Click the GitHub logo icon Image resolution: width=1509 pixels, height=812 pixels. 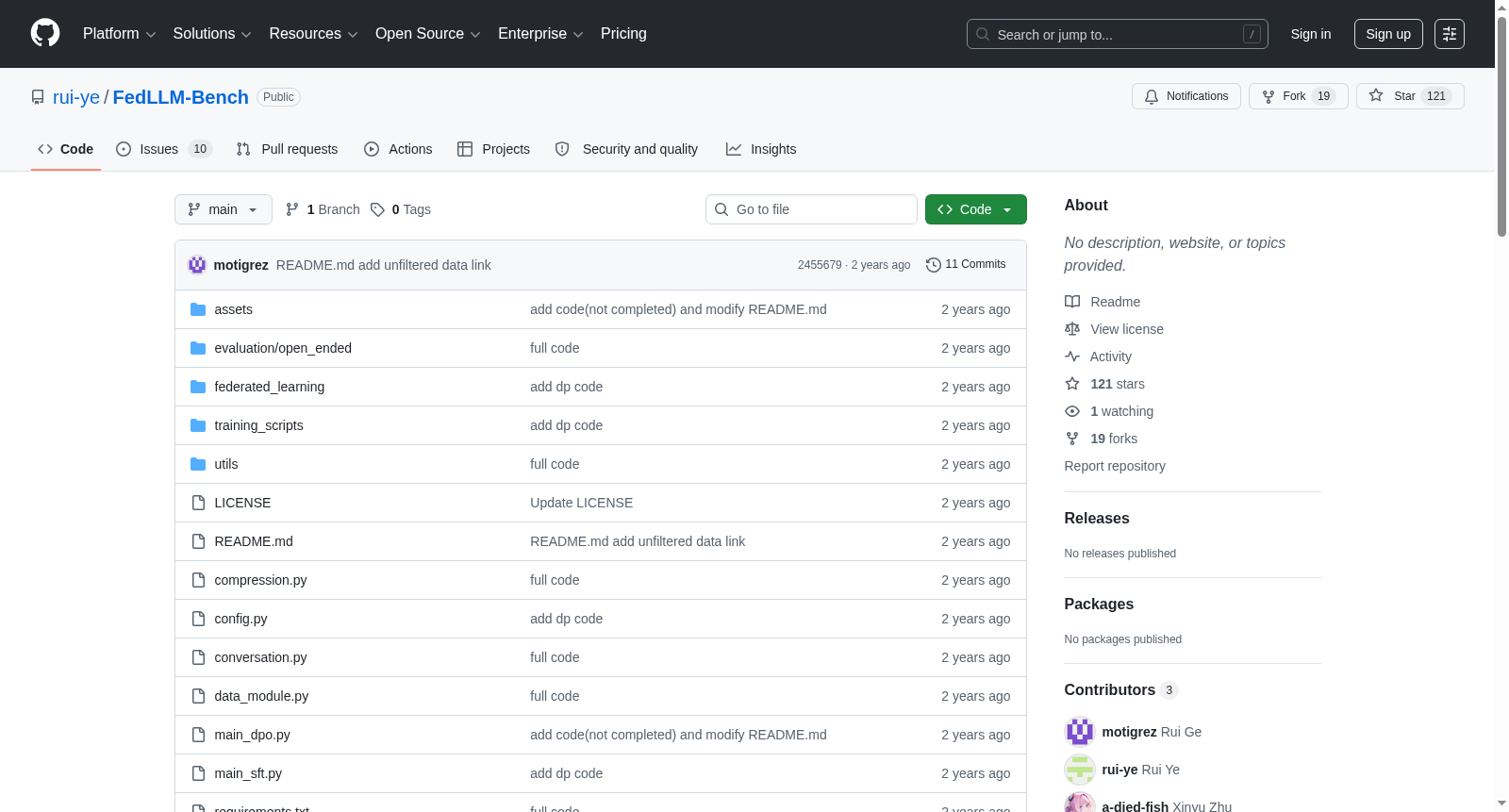tap(45, 34)
